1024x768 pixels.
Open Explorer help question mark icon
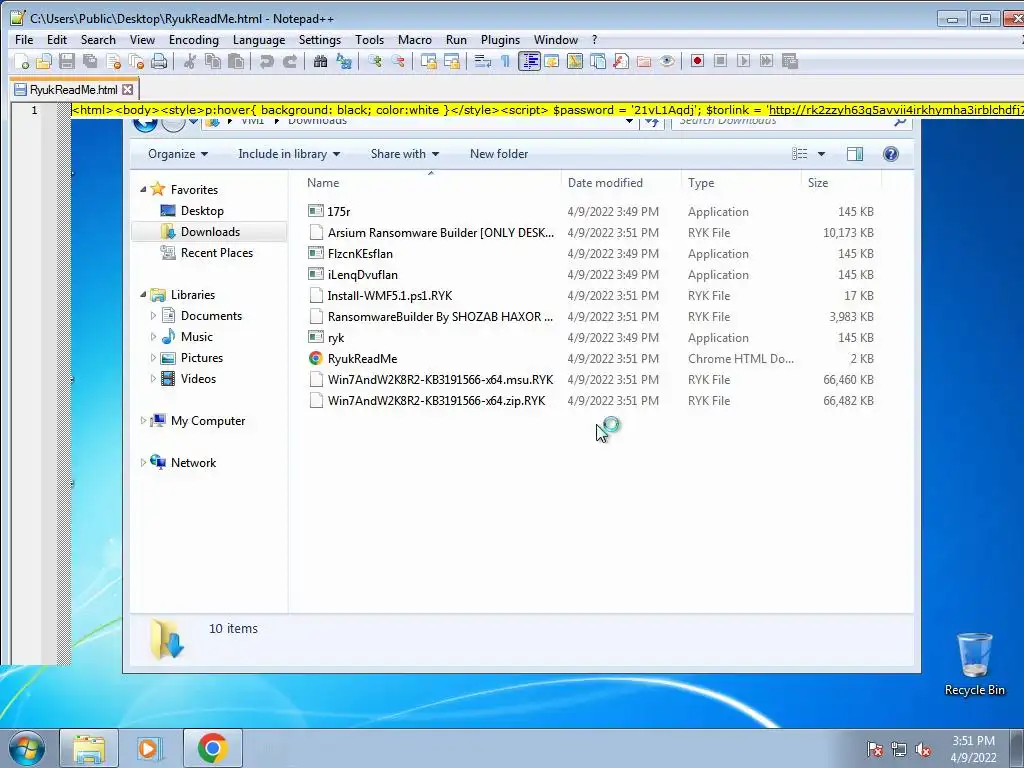click(891, 154)
